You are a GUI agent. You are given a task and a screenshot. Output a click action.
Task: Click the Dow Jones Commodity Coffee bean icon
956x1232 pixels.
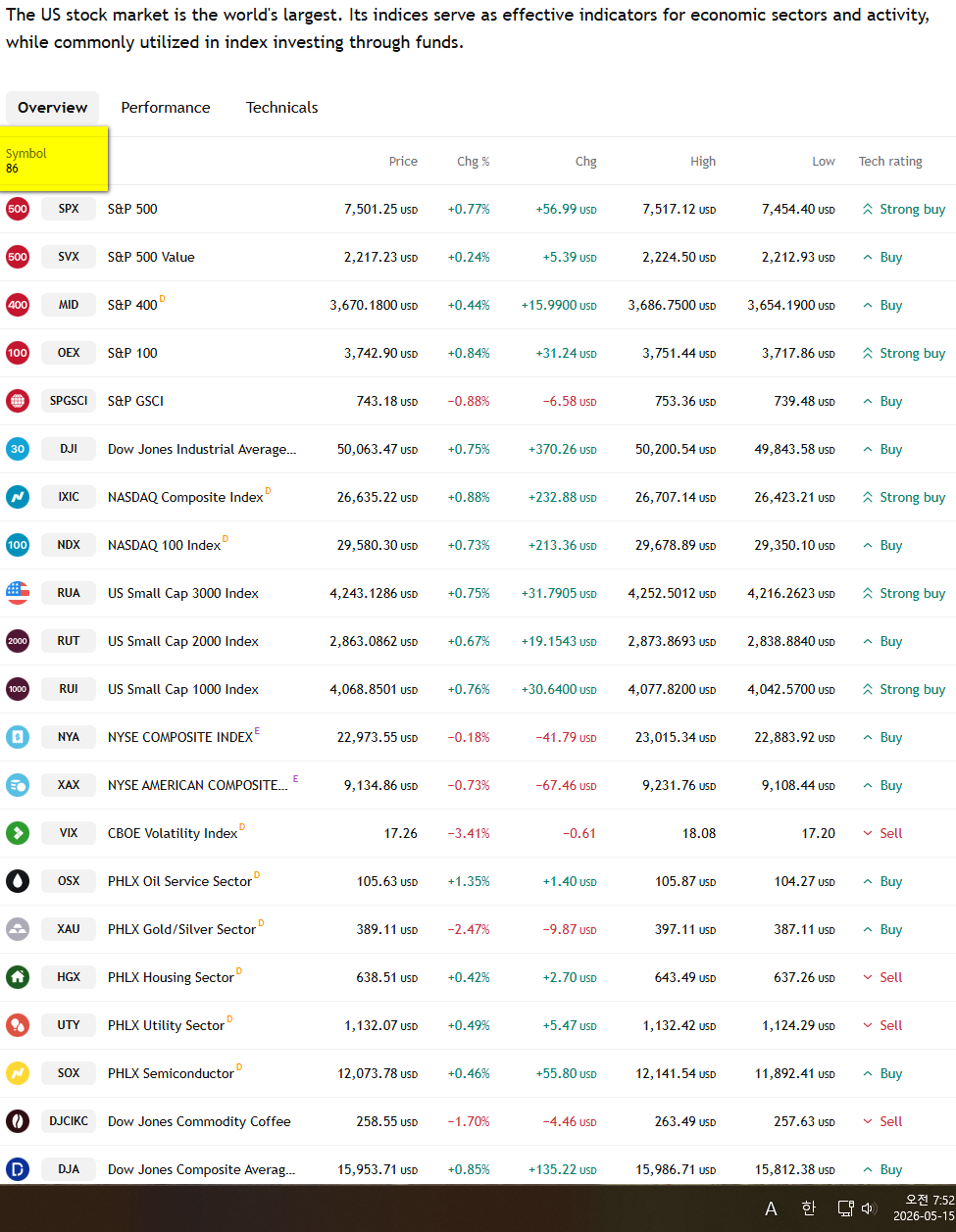click(x=18, y=1121)
